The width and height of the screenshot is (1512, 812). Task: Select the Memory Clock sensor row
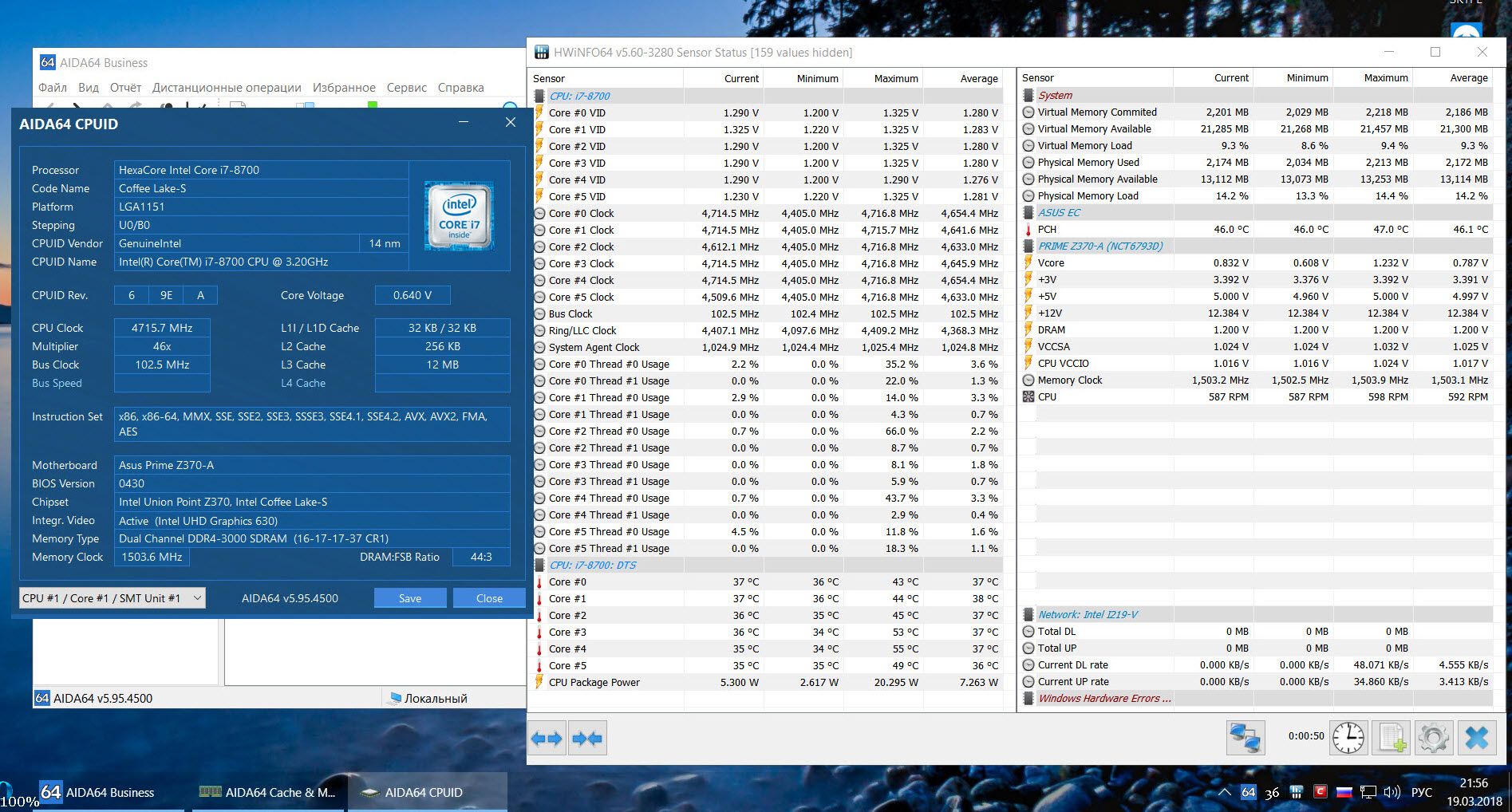(1257, 380)
